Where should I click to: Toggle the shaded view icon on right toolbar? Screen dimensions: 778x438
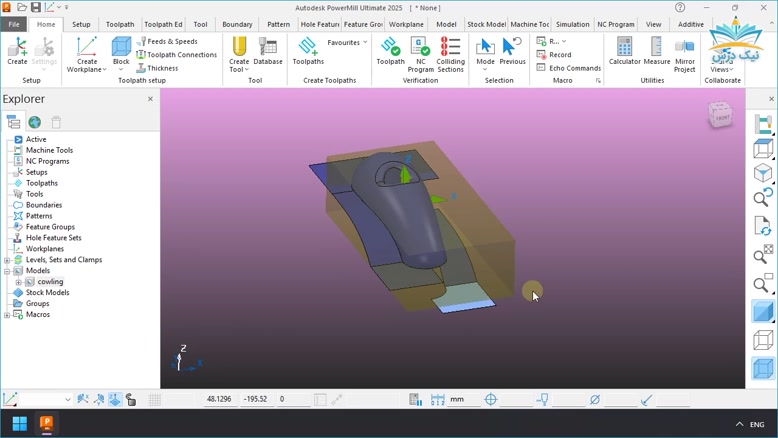click(x=763, y=313)
